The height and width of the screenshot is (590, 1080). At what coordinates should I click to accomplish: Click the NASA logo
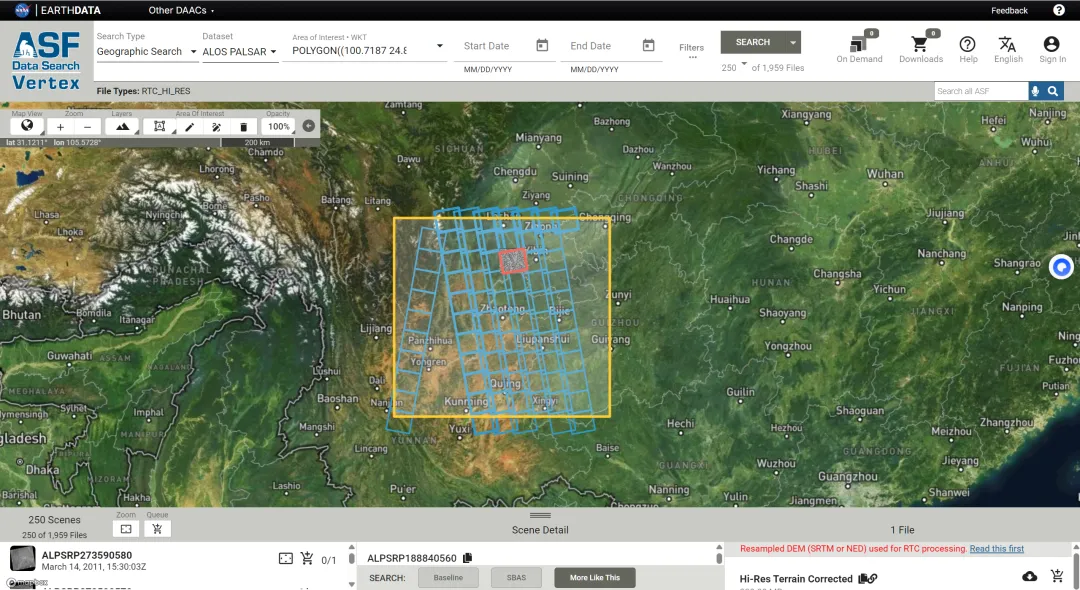pos(22,10)
